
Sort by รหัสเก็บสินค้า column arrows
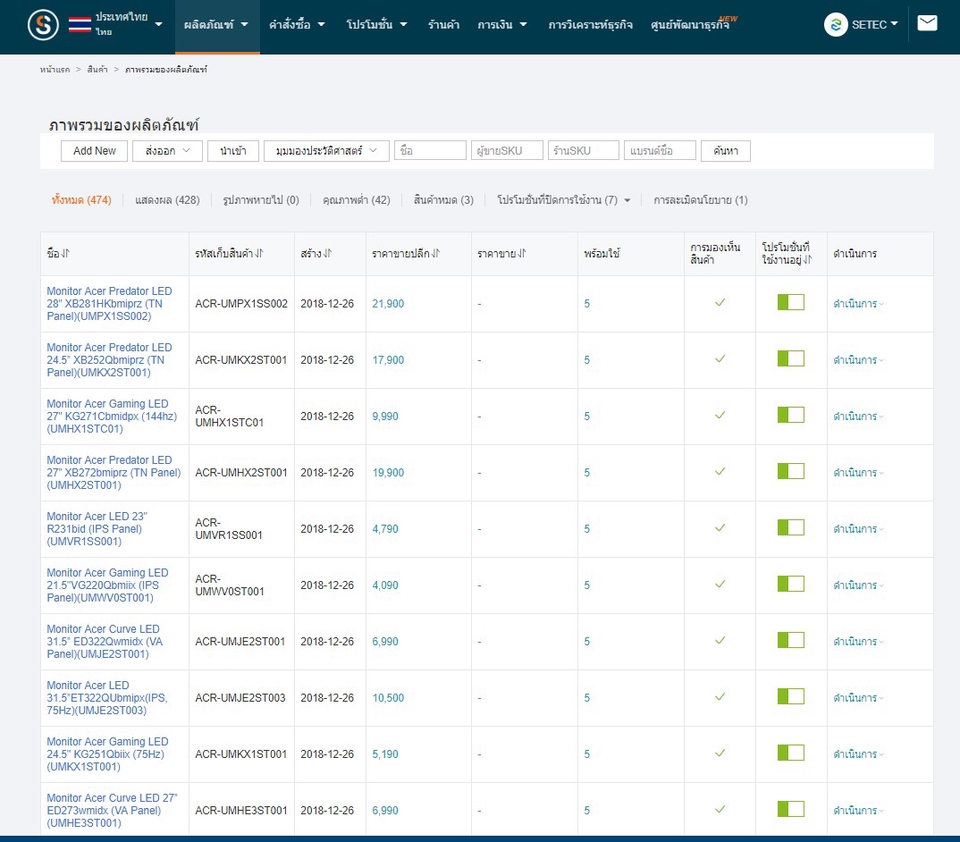(x=259, y=254)
